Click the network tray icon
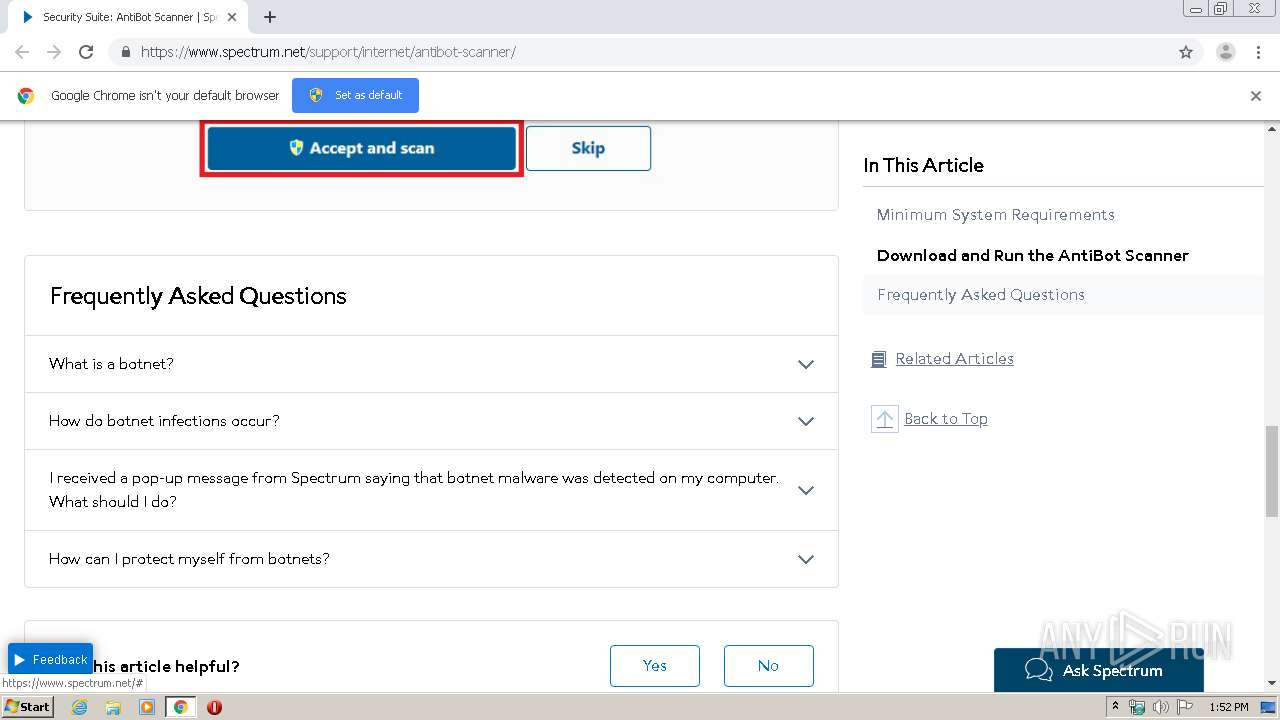Screen dimensions: 1280x720 (1137, 707)
